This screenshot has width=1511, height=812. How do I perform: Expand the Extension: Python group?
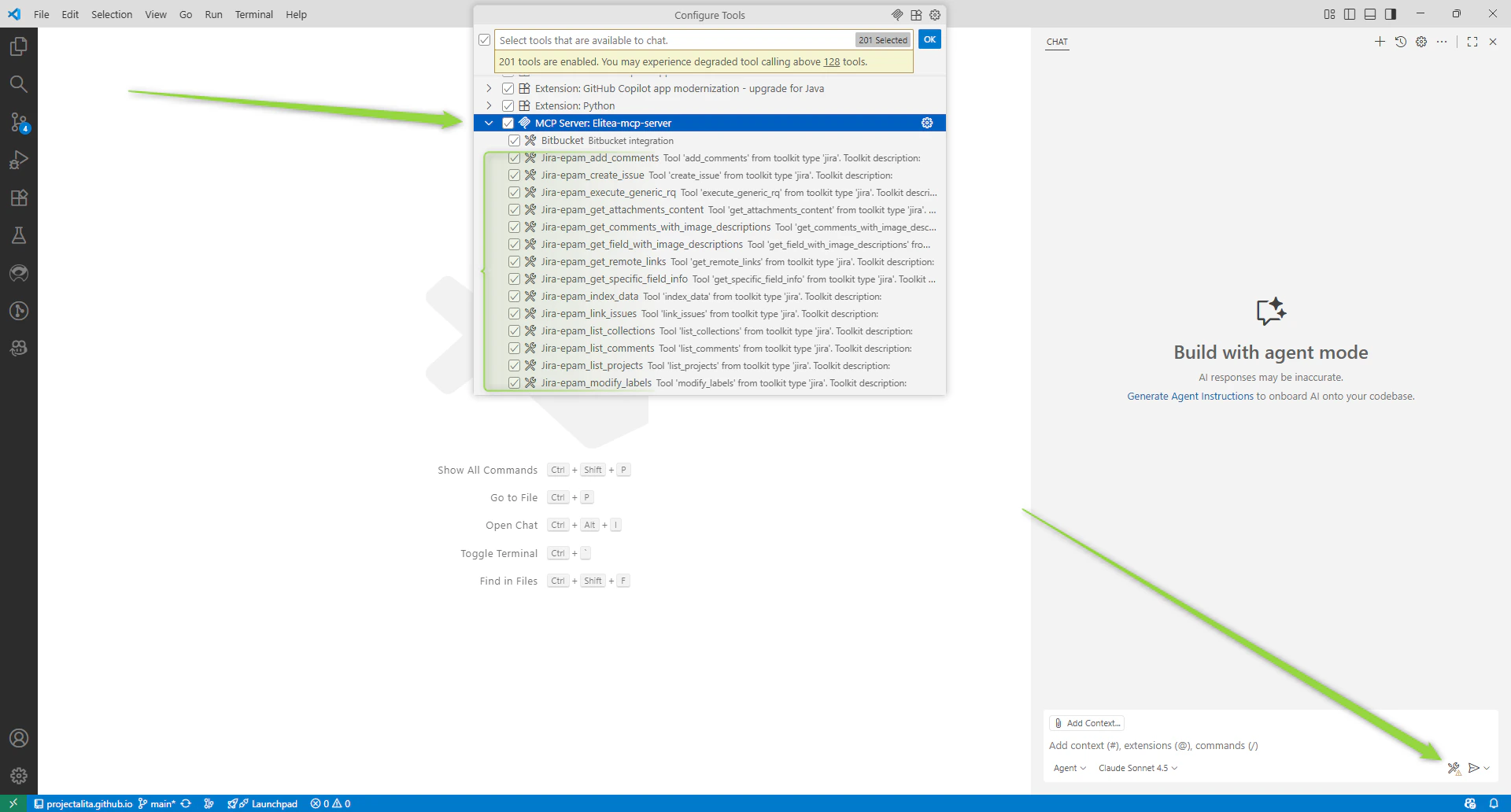pyautogui.click(x=490, y=105)
